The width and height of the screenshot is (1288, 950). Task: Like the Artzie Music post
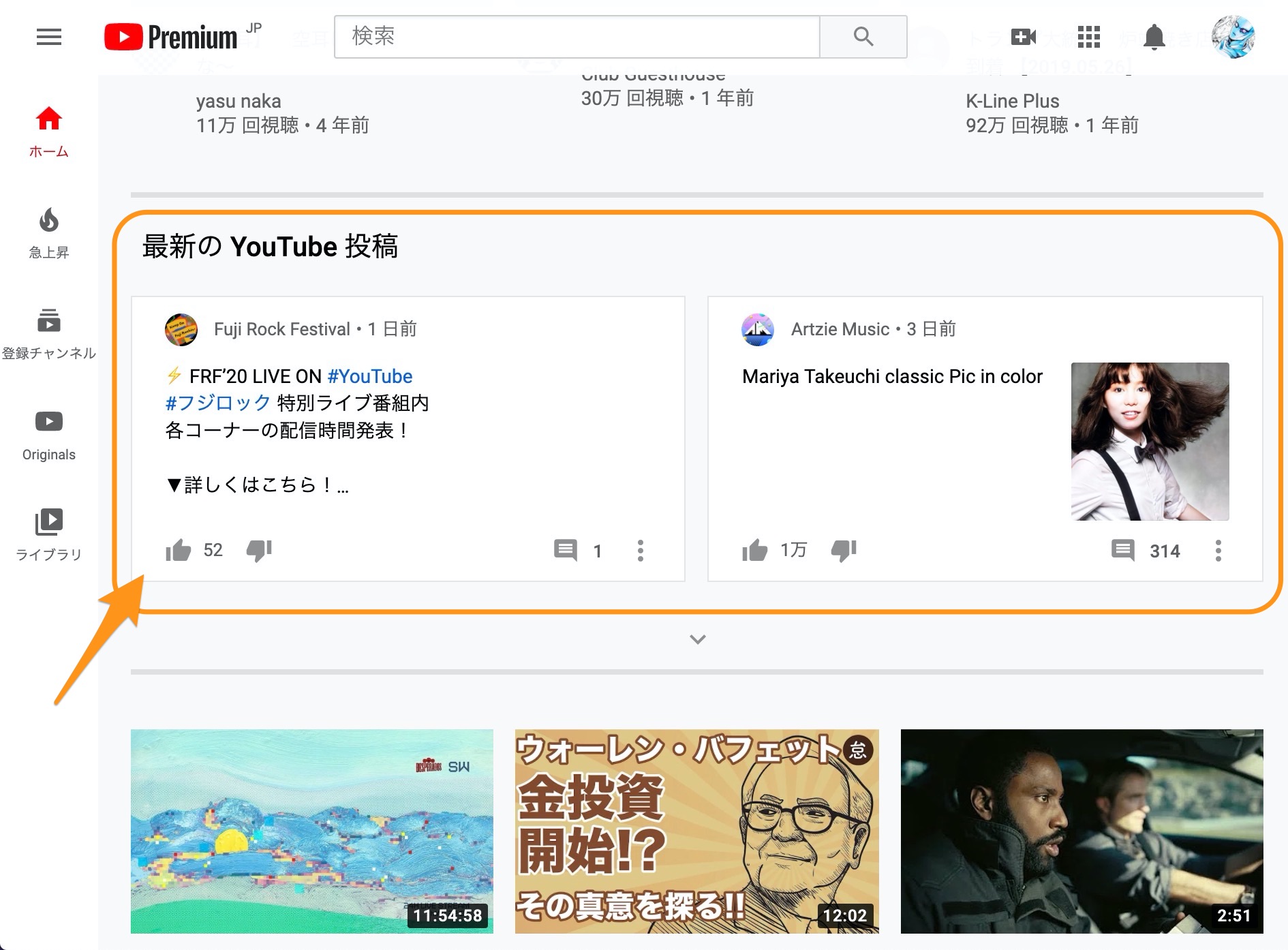(x=754, y=550)
